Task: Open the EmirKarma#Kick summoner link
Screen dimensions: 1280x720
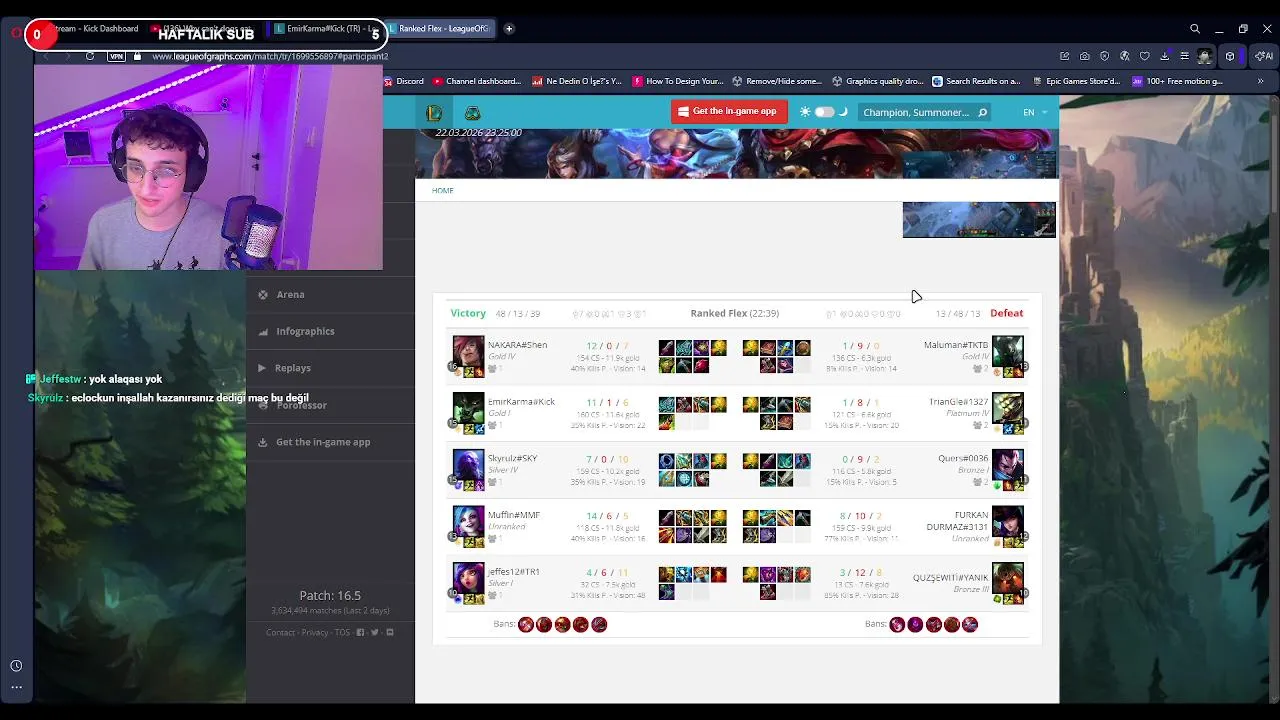Action: tap(521, 402)
